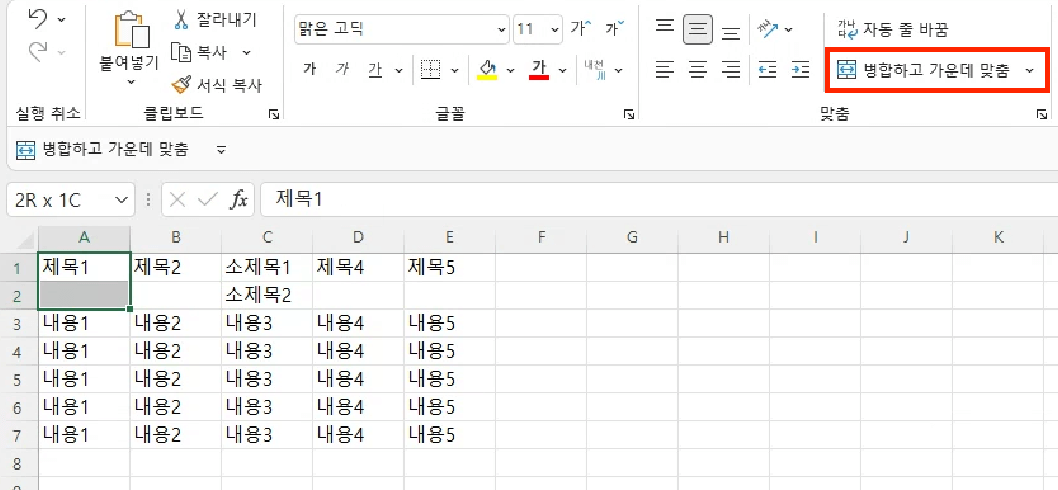
Task: Toggle 자동 줄 바꿈 wrap text
Action: tap(893, 29)
